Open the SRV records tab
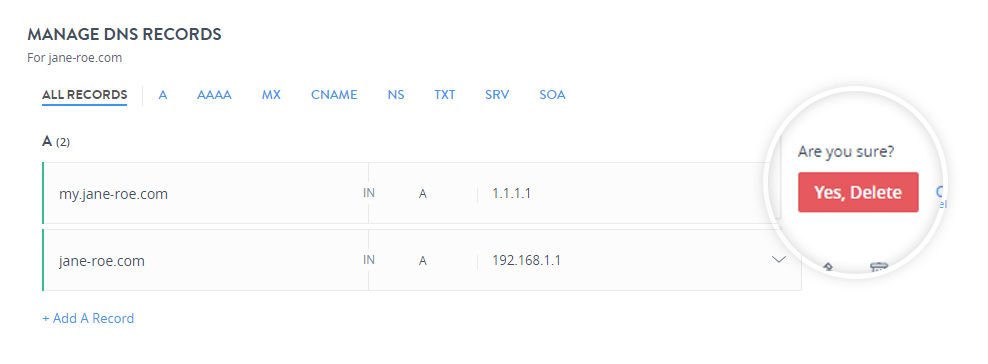 pos(497,95)
